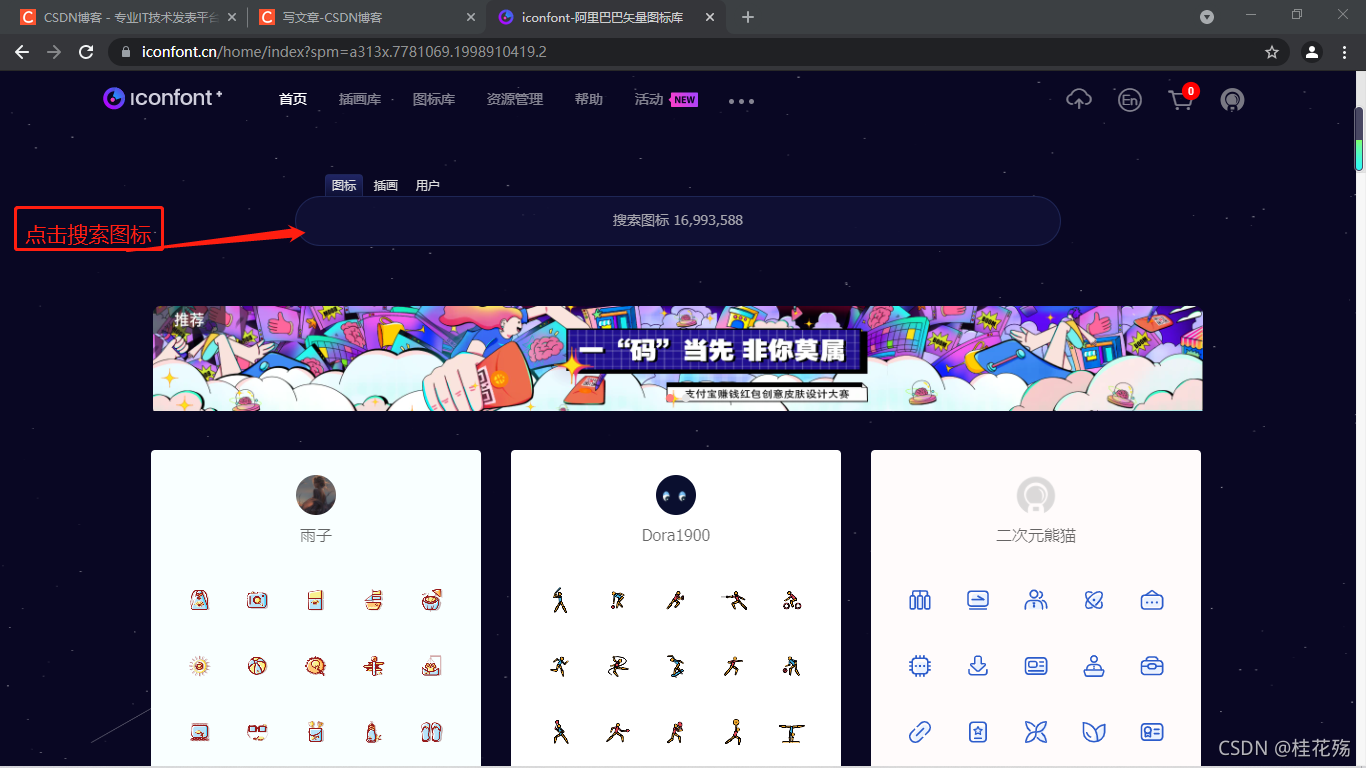The height and width of the screenshot is (768, 1366).
Task: Select the beach ball icon
Action: tap(257, 665)
